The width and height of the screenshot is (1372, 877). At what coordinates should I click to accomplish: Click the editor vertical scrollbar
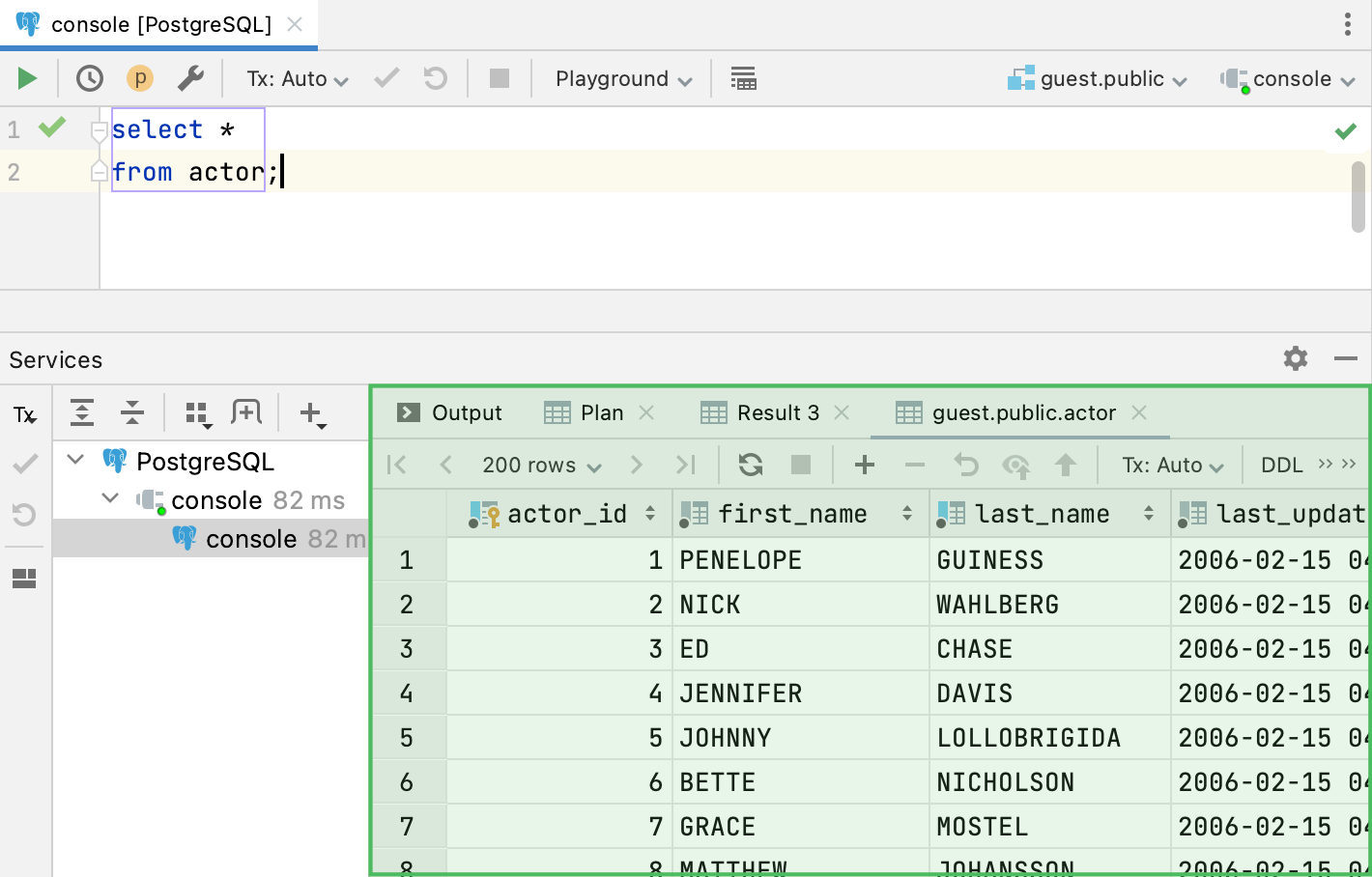1358,197
